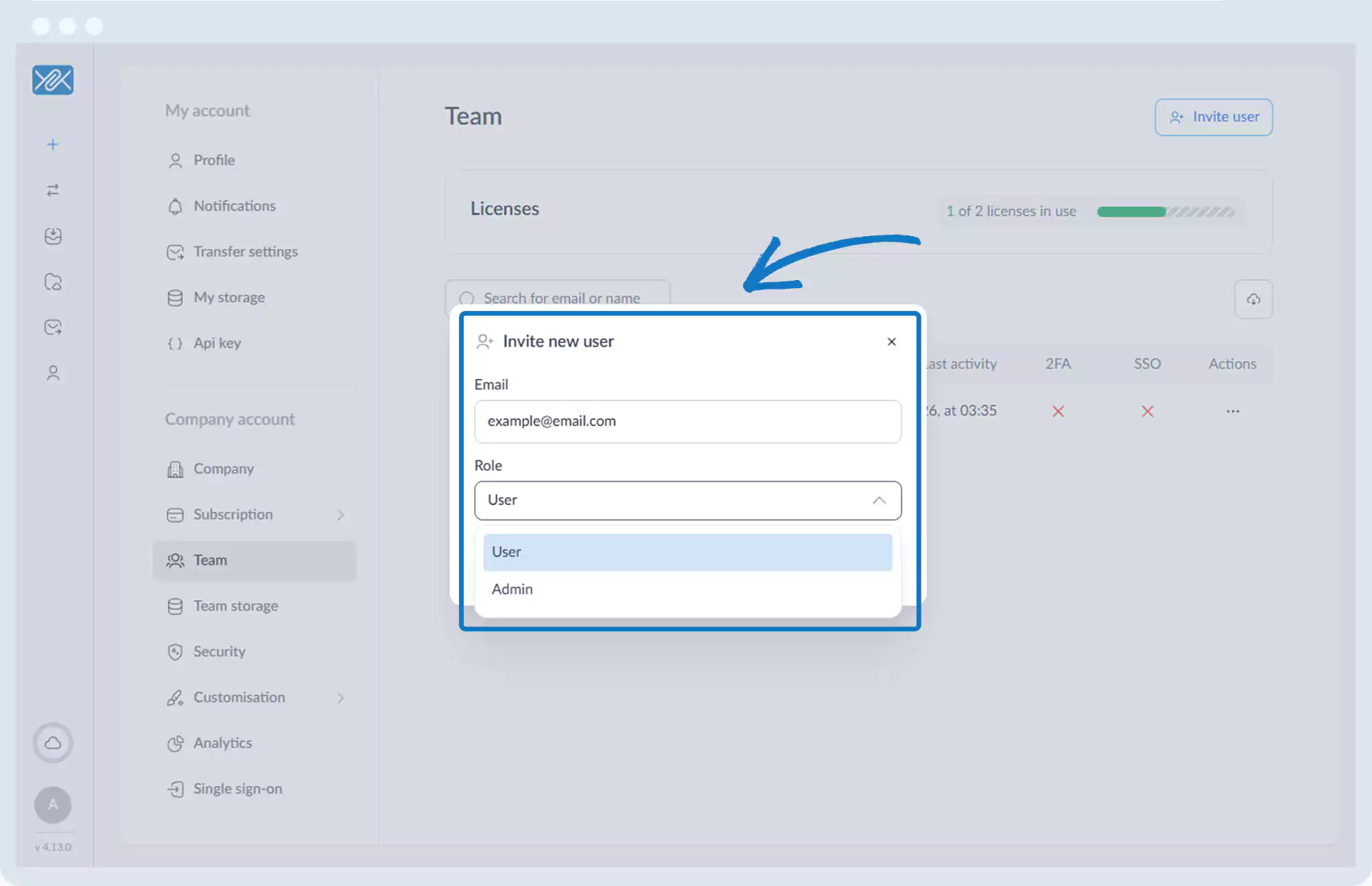Open the Single sign-on page

pyautogui.click(x=237, y=789)
